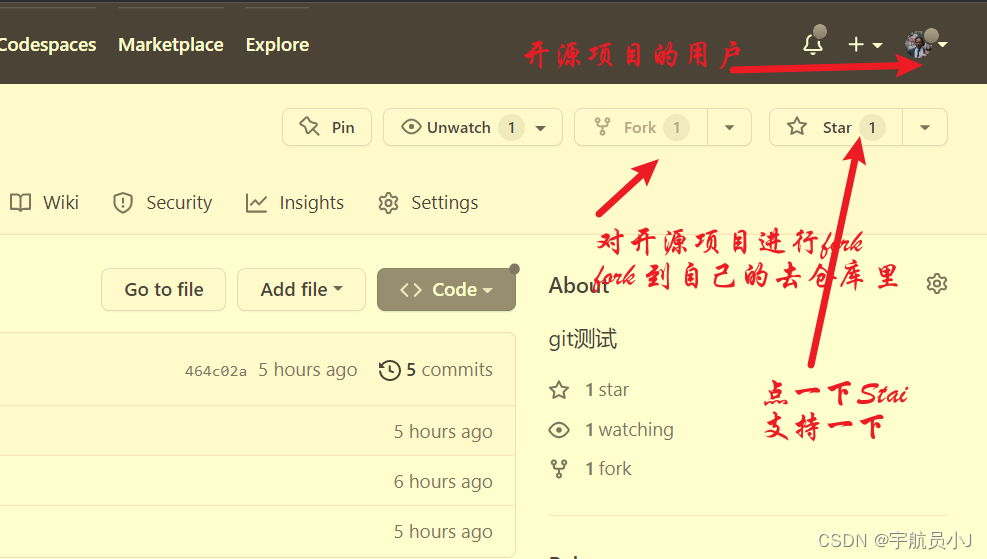Image resolution: width=987 pixels, height=559 pixels.
Task: Open the plus create-new menu
Action: click(865, 44)
